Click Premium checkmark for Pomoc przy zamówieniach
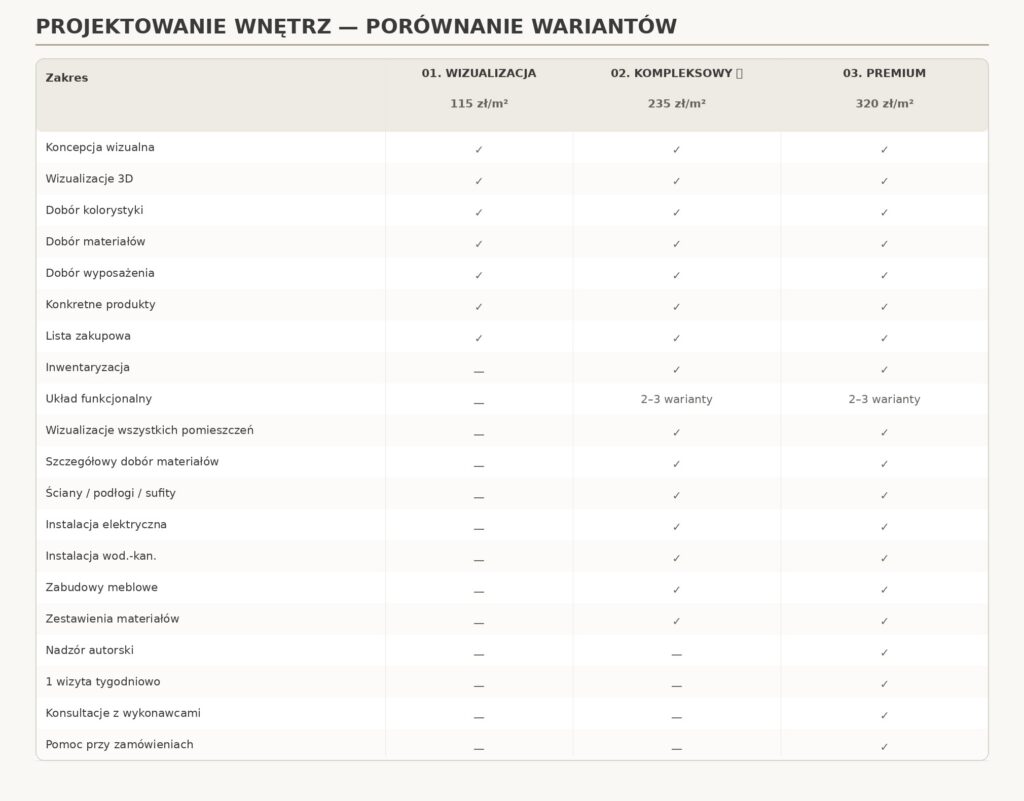The image size is (1024, 801). 884,747
